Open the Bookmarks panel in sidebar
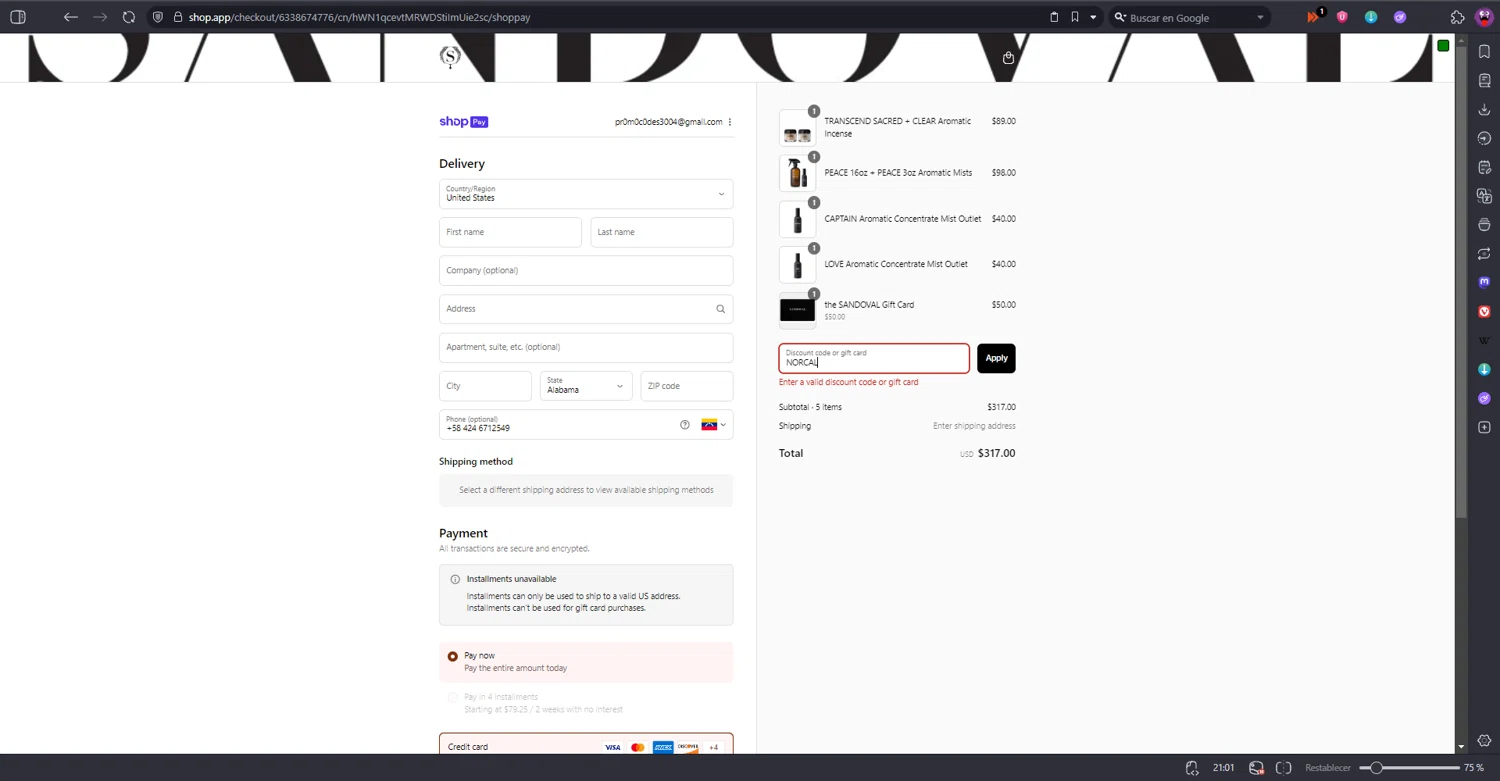Screen dimensions: 1500x781 tap(1484, 52)
